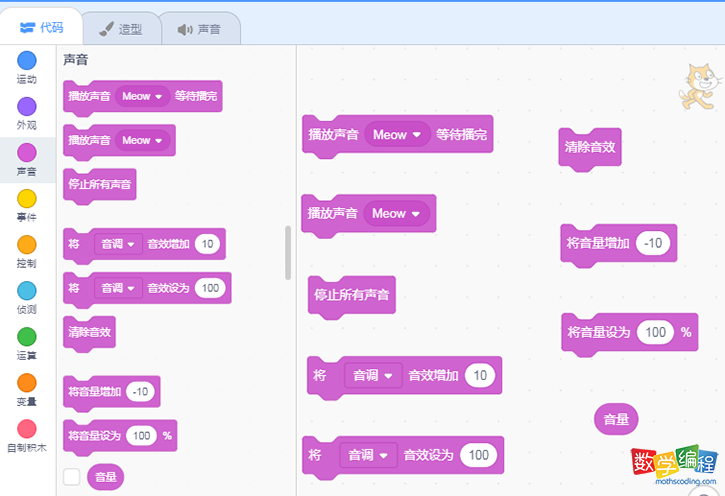Switch to the 代码 (Code) tab

click(x=42, y=28)
